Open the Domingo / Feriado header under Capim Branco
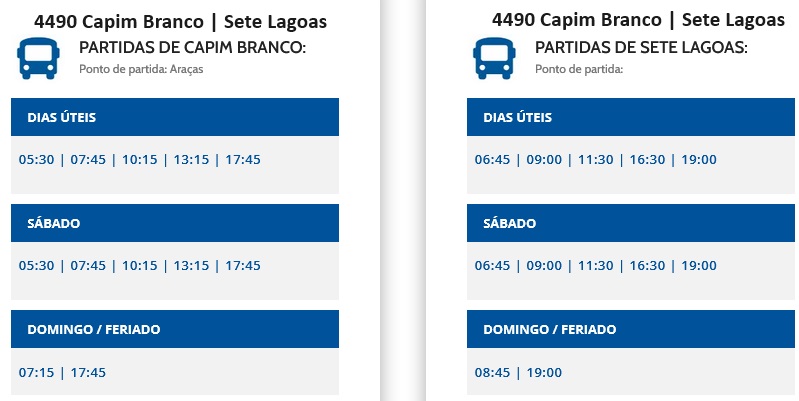 (x=175, y=329)
